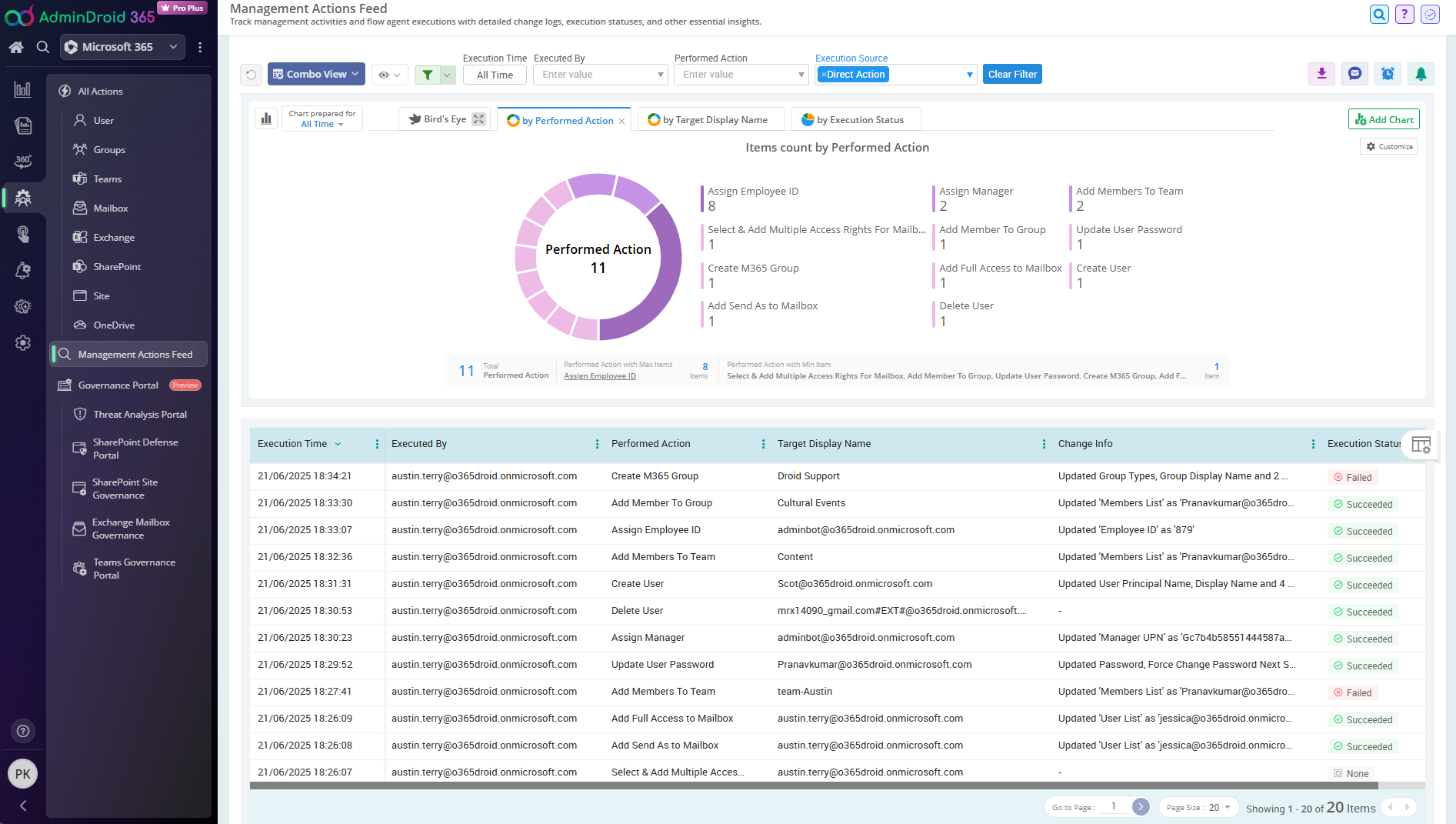Click the refresh report icon
Viewport: 1456px width, 824px height.
click(x=251, y=75)
